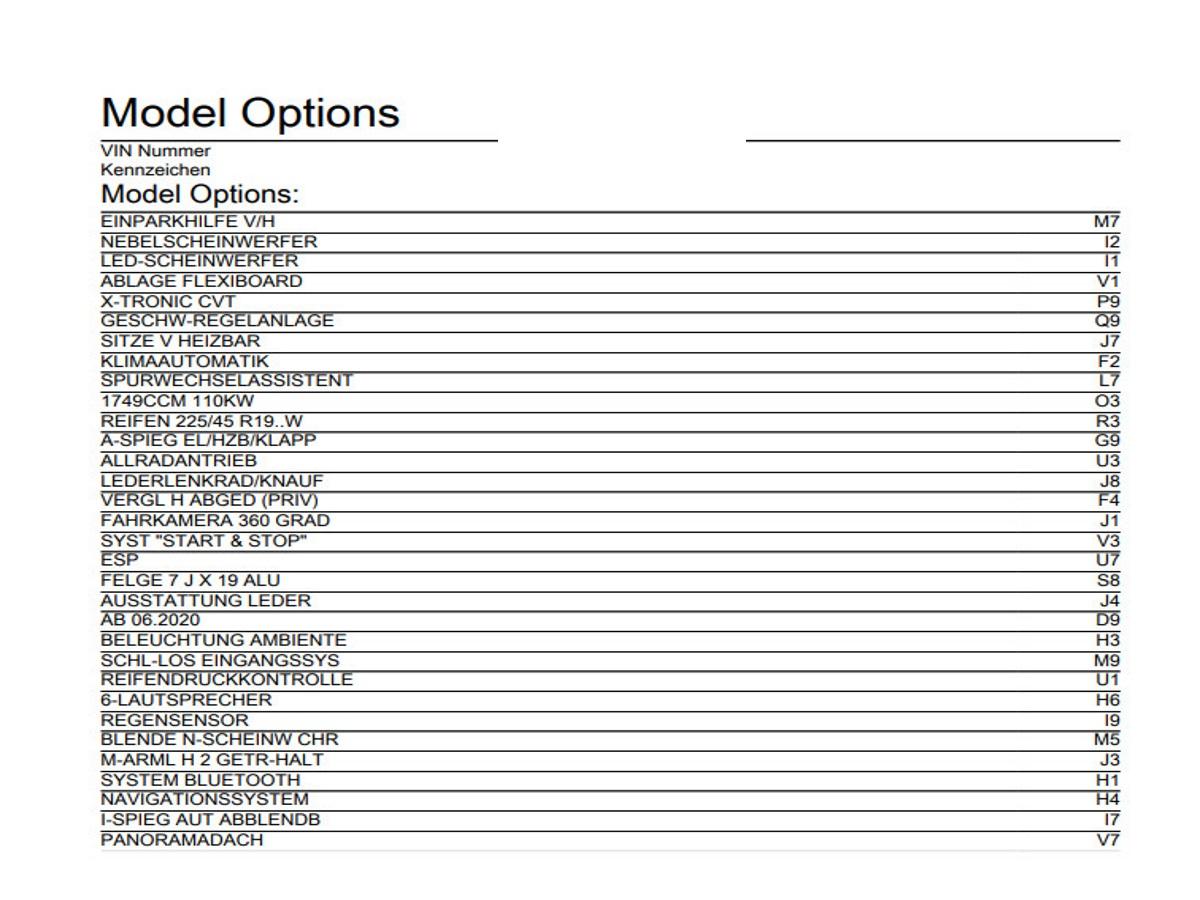Click the EINPARKHILFE V/H row
Viewport: 1200px width, 900px height.
point(610,222)
